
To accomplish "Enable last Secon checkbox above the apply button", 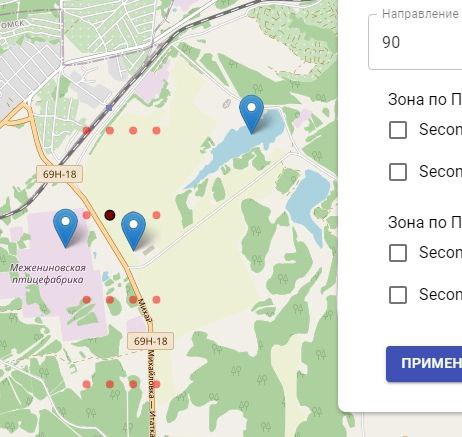I will 398,295.
